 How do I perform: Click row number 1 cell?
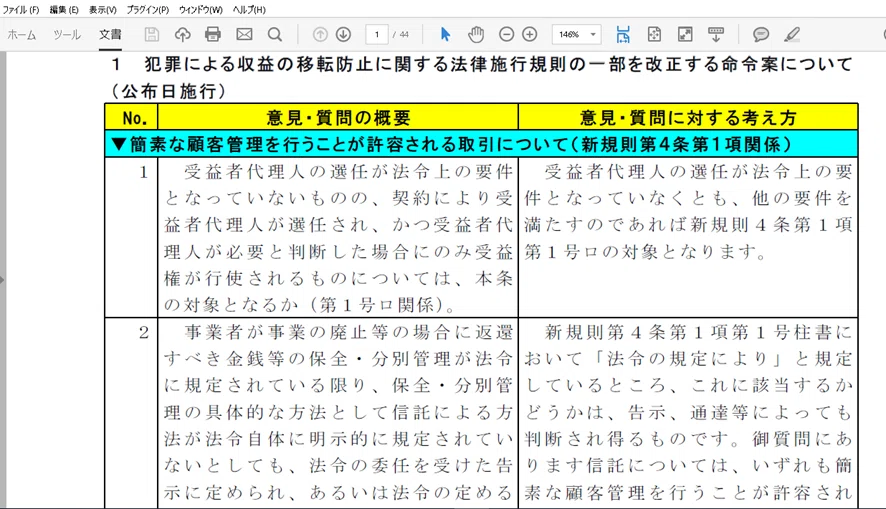(132, 237)
